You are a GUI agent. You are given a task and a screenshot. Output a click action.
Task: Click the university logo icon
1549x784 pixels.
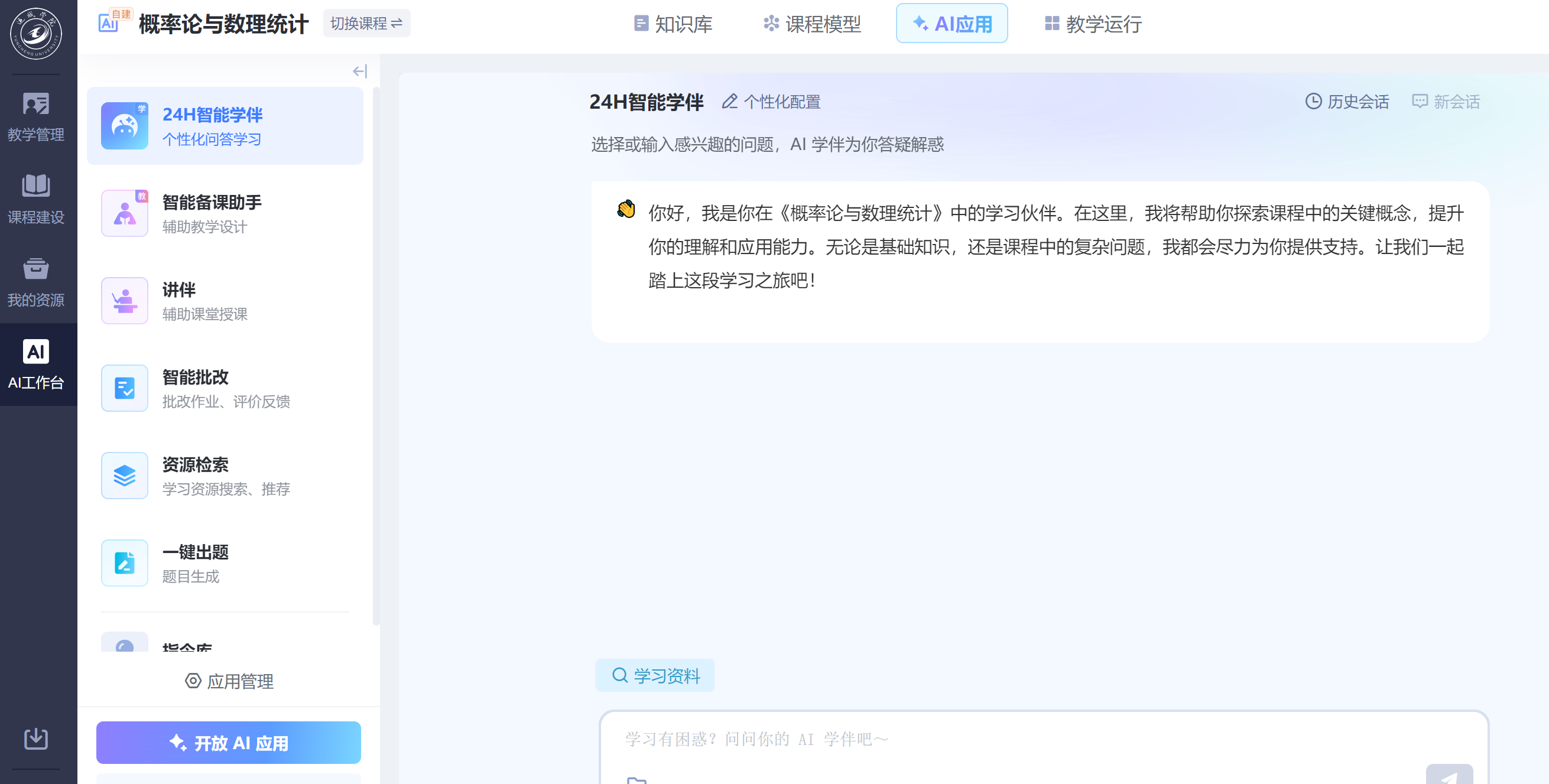[36, 33]
